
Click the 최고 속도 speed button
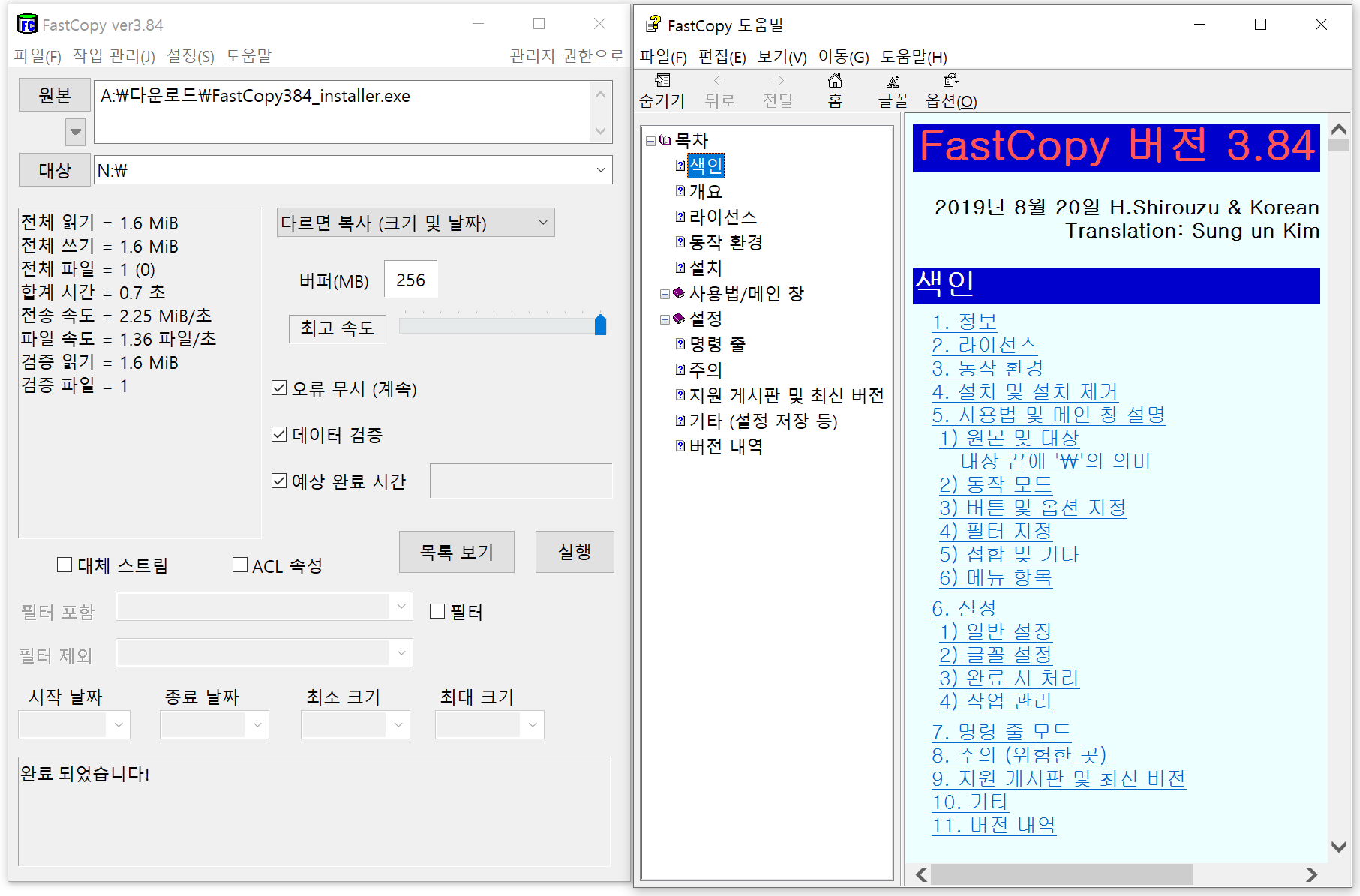click(x=338, y=328)
